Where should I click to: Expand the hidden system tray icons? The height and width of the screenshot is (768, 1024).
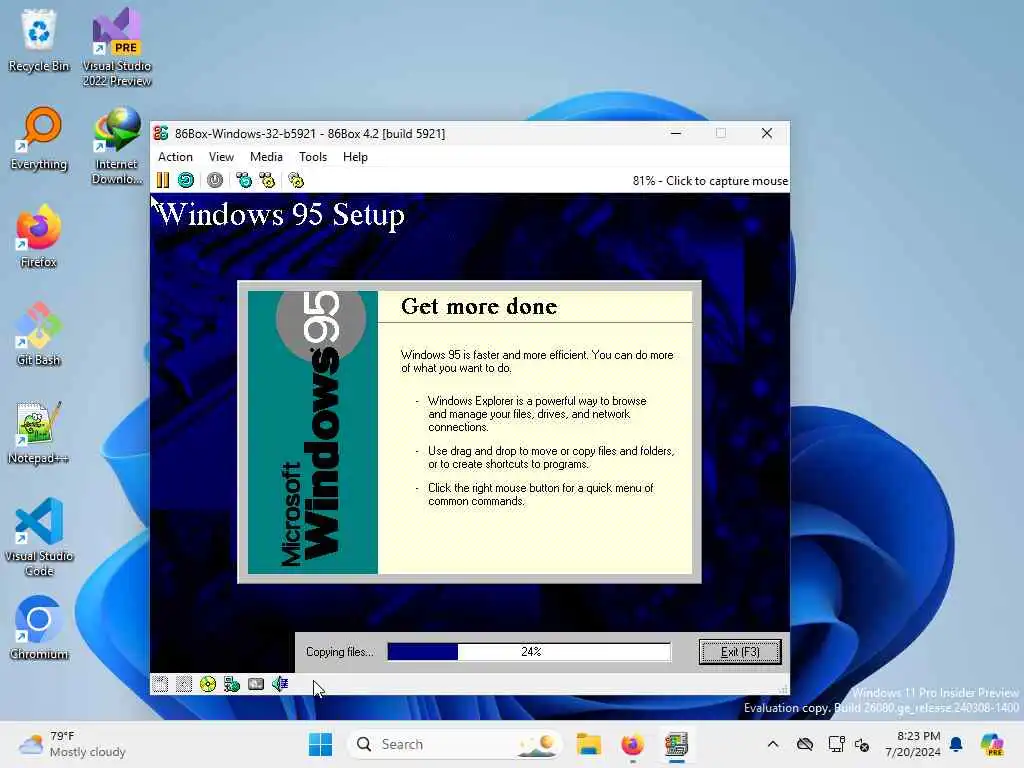[x=773, y=744]
